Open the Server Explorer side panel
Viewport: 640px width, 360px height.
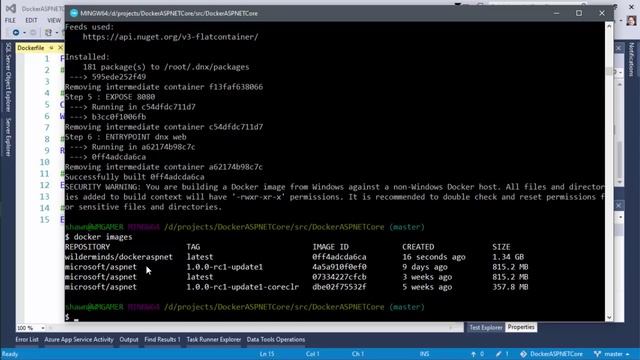[8, 137]
